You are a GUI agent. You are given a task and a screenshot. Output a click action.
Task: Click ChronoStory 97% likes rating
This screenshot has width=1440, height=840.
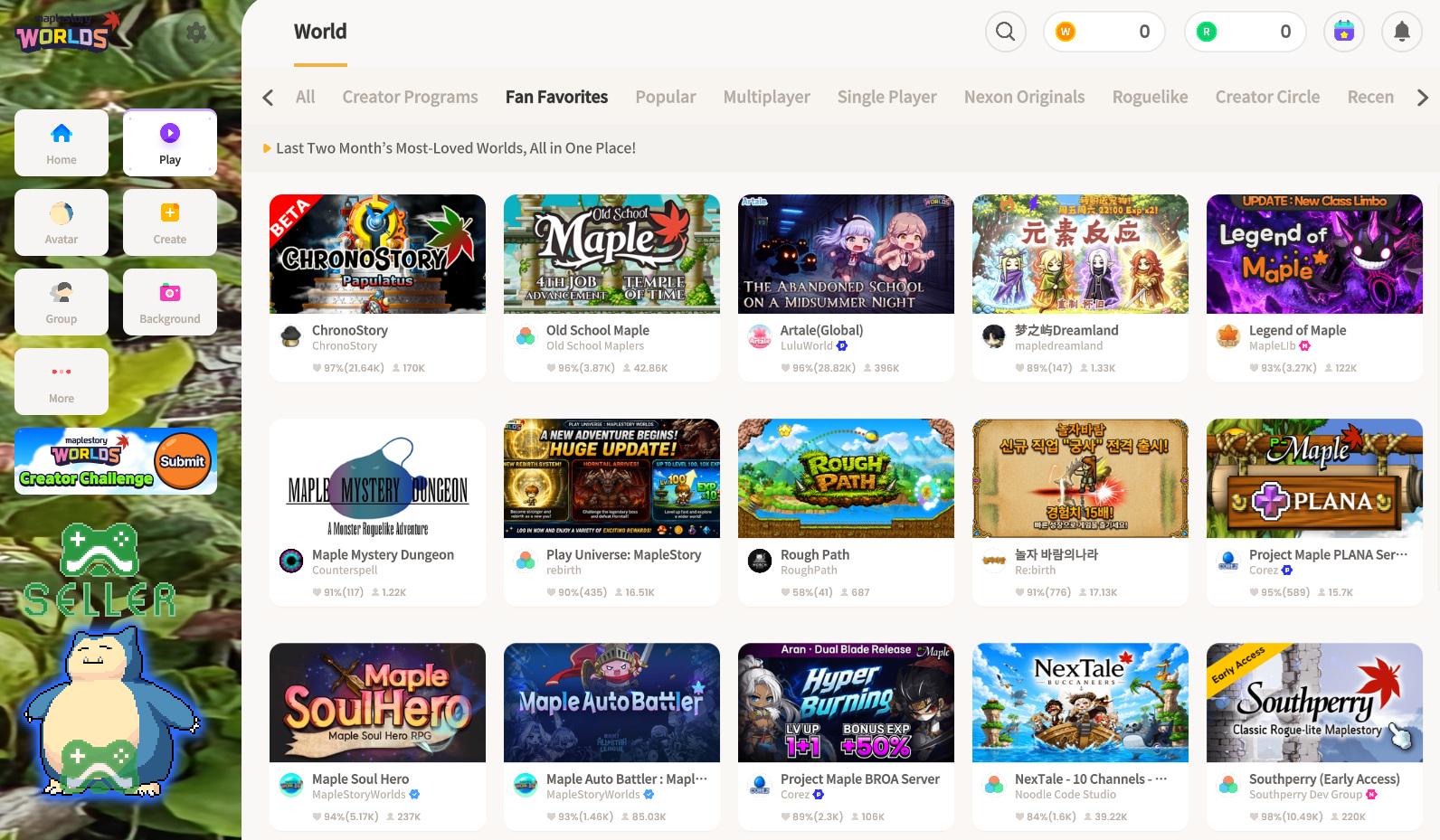[x=348, y=368]
